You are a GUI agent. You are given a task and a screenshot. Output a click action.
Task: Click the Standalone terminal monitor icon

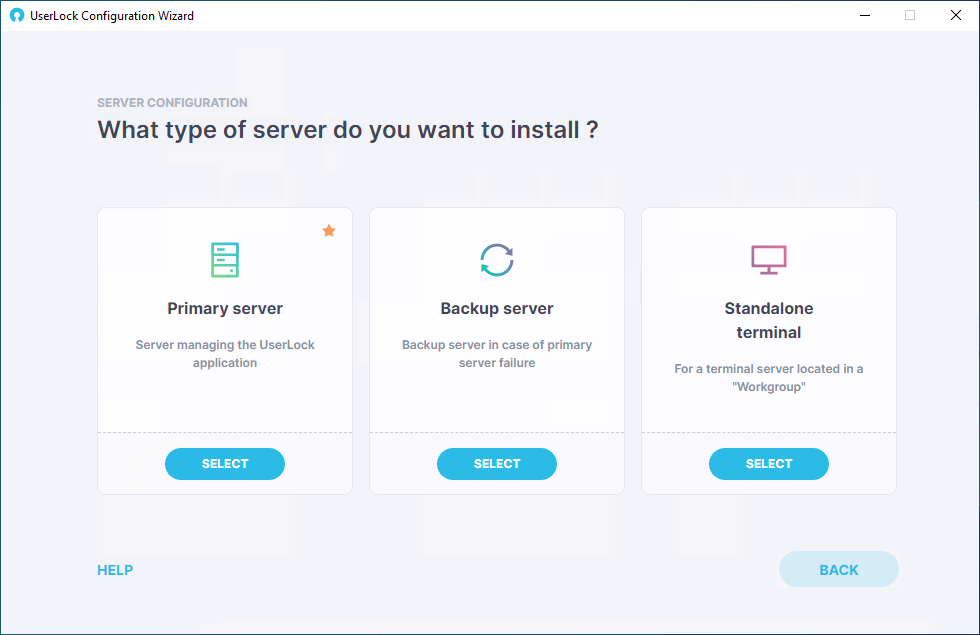(x=769, y=259)
